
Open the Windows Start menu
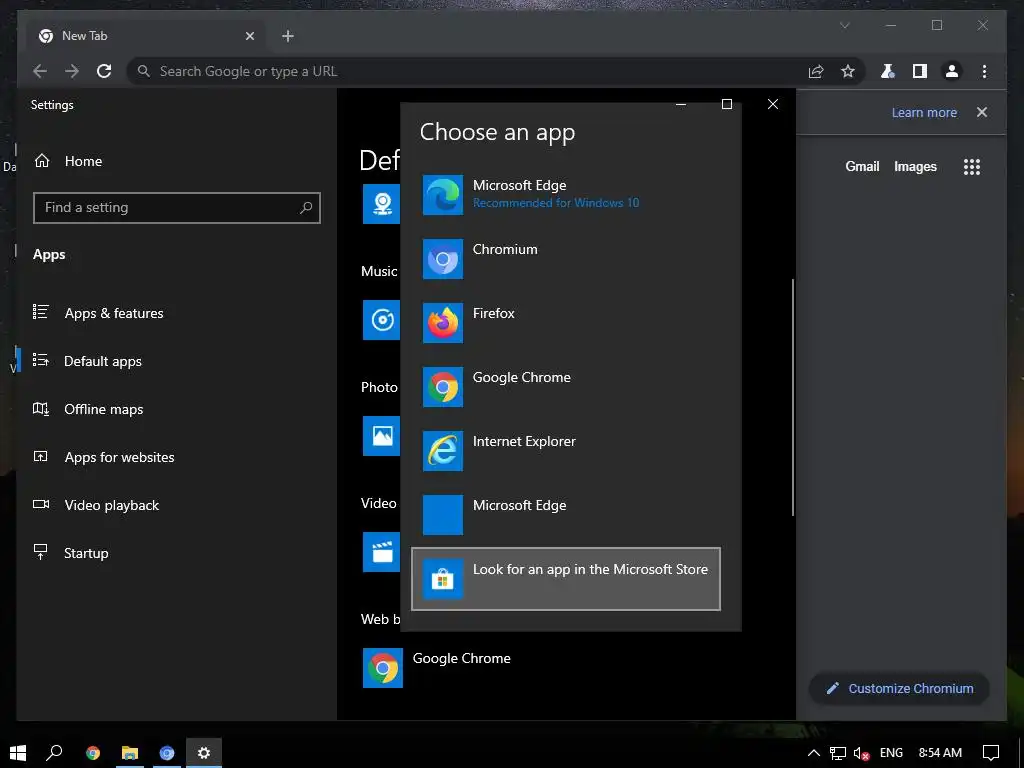coord(18,752)
